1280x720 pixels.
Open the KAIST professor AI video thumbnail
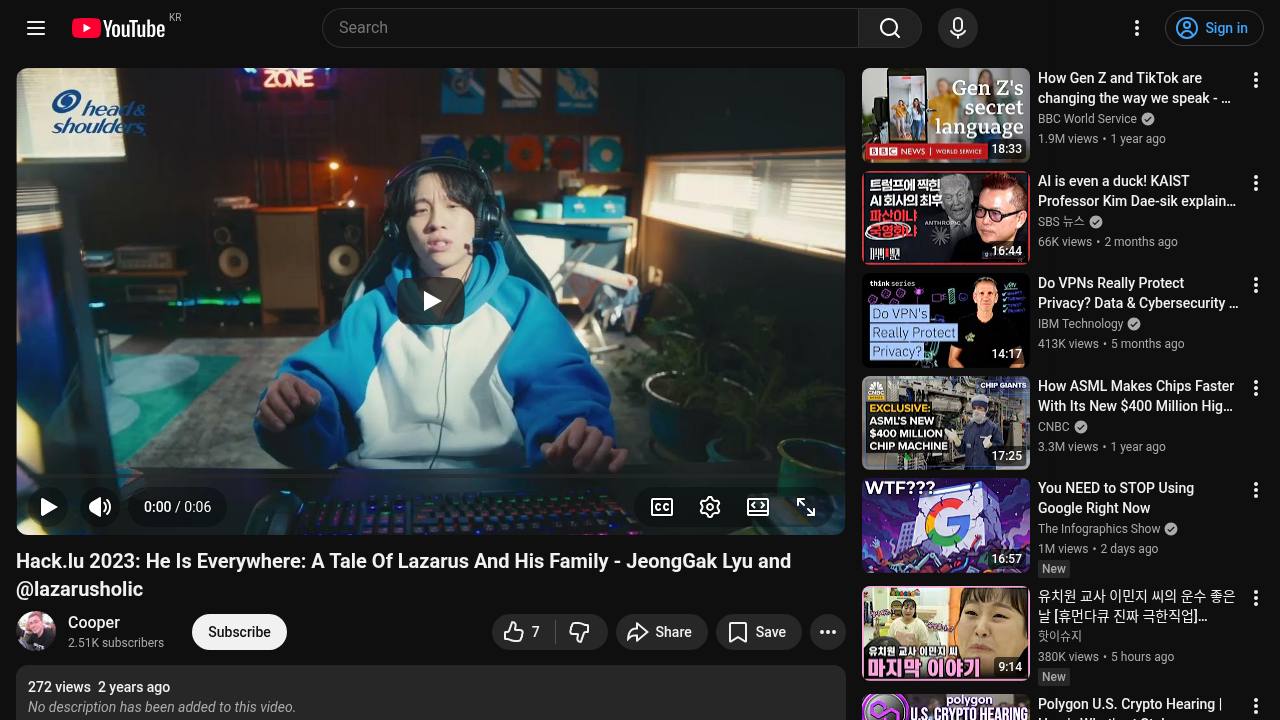coord(946,218)
